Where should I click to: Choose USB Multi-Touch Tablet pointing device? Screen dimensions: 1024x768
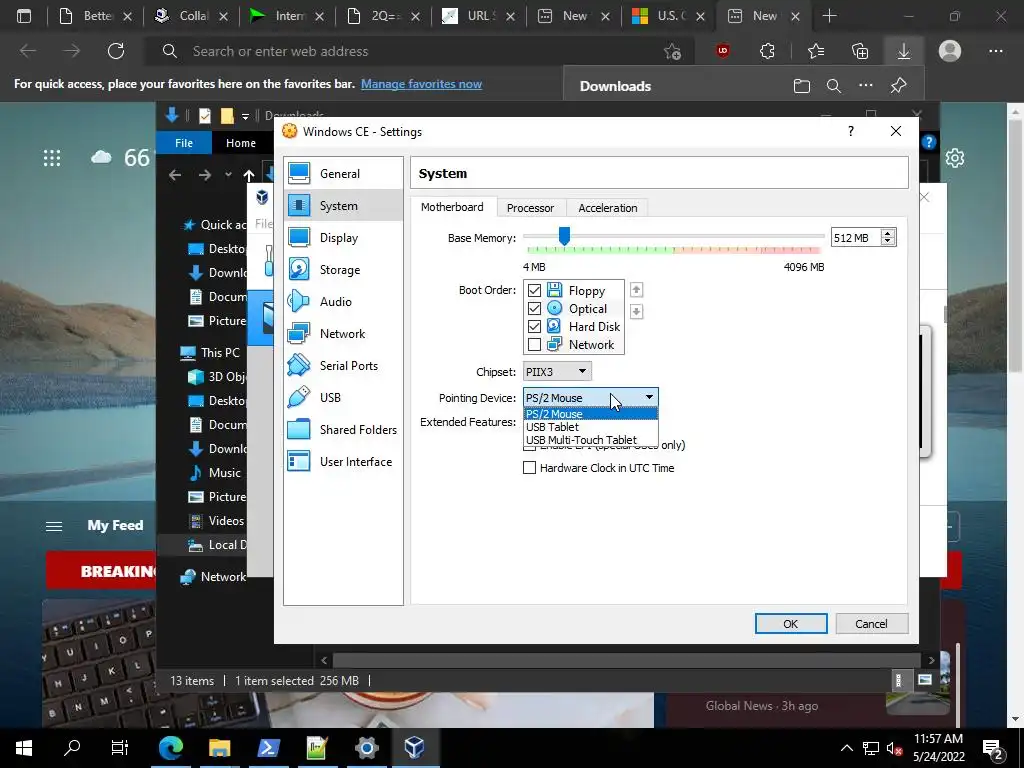pyautogui.click(x=590, y=440)
